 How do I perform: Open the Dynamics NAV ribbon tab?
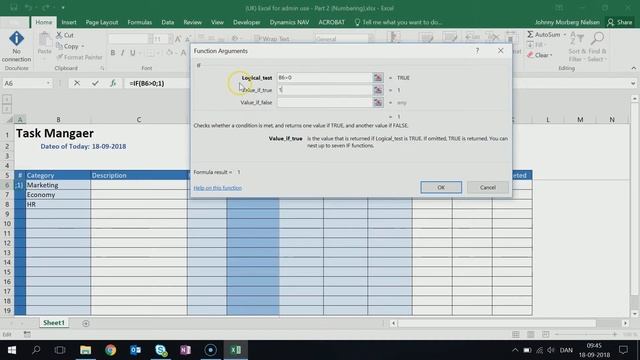pyautogui.click(x=289, y=22)
